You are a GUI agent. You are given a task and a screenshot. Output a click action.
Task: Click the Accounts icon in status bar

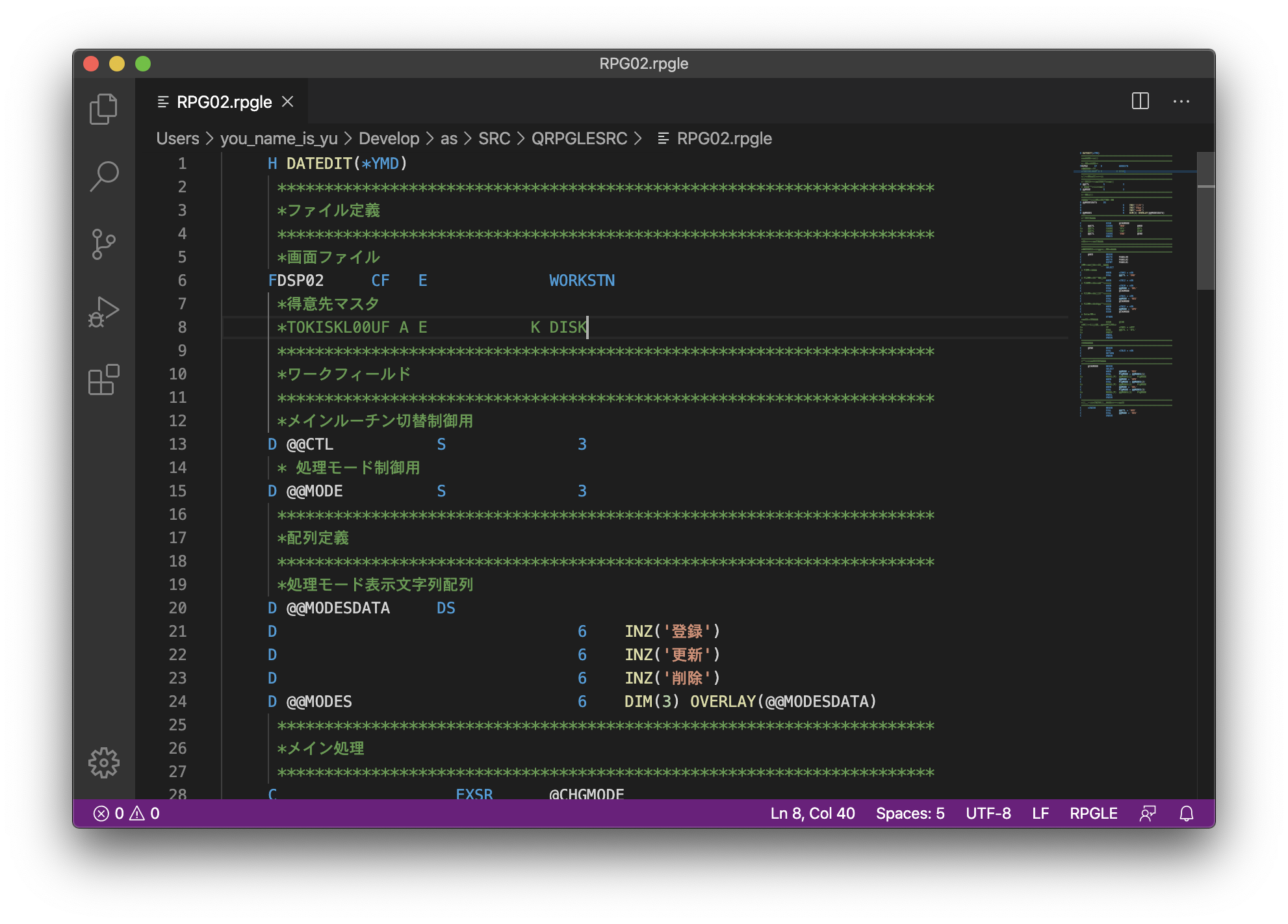[1148, 813]
